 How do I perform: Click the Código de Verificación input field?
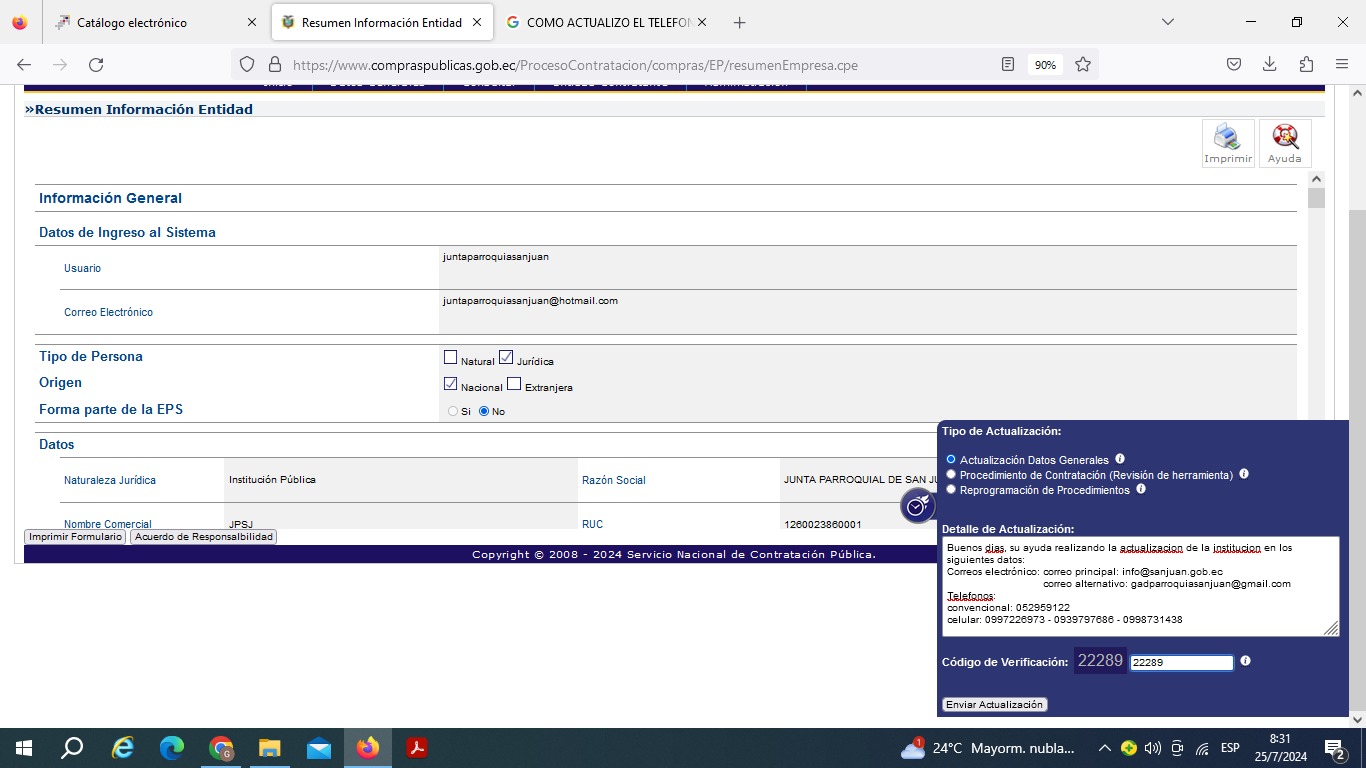[1181, 662]
